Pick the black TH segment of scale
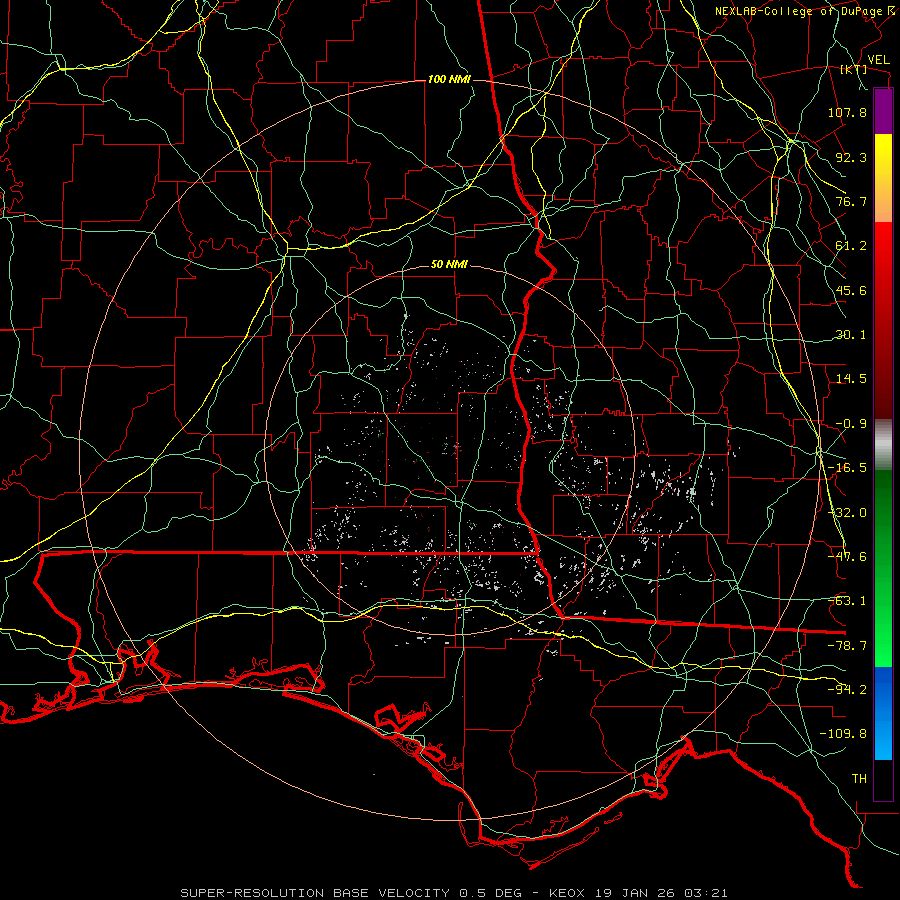 pyautogui.click(x=883, y=780)
